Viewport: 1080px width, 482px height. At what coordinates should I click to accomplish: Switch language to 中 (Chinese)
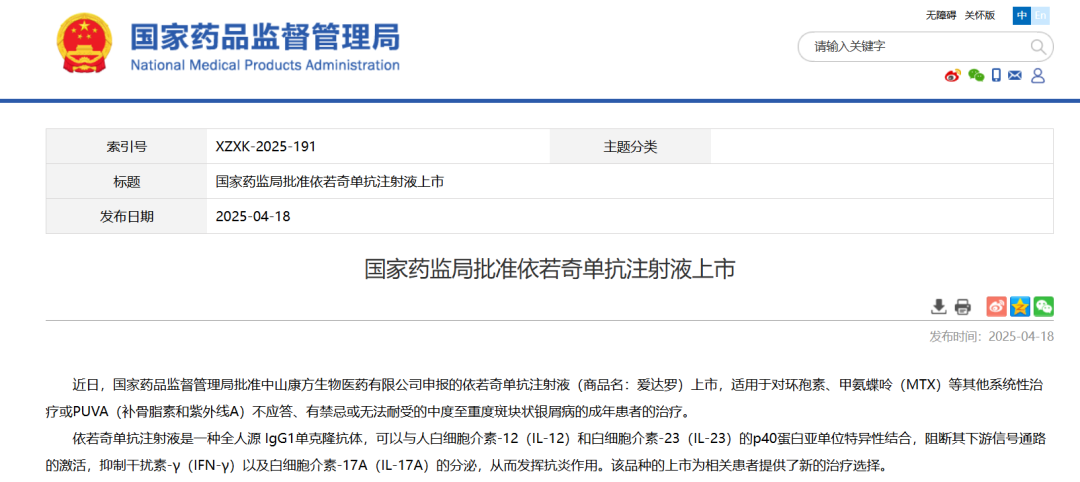pyautogui.click(x=1021, y=15)
